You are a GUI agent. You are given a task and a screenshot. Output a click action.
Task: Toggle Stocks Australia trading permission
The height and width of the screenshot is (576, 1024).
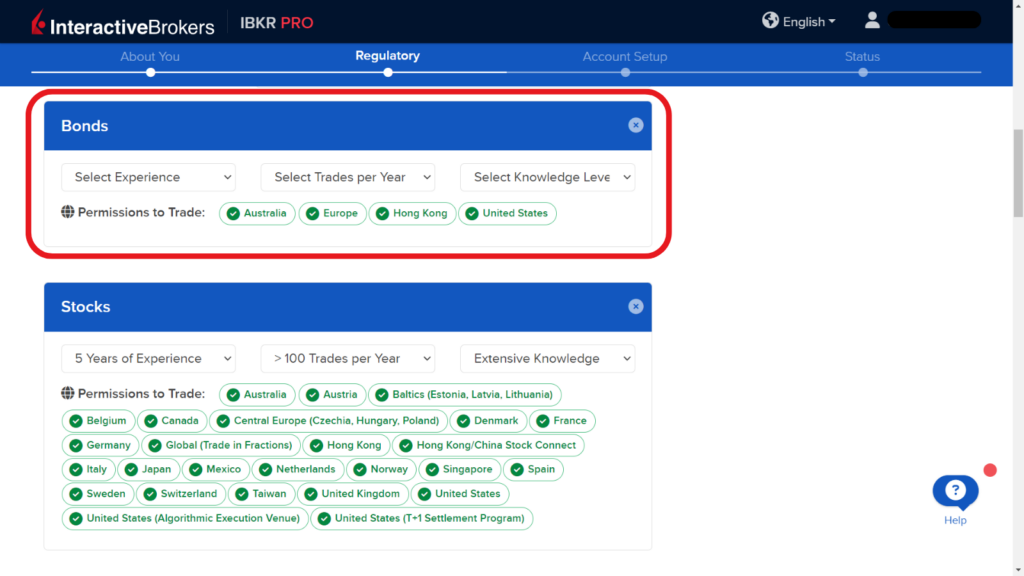click(x=257, y=394)
